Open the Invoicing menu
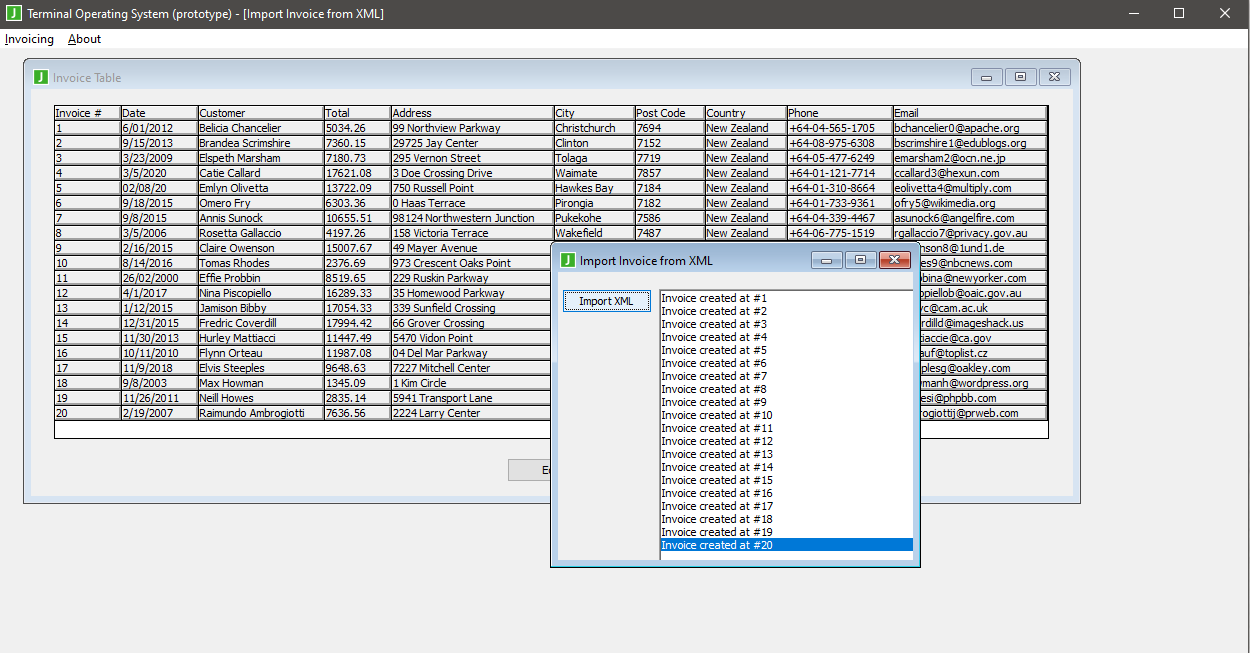 pos(29,39)
